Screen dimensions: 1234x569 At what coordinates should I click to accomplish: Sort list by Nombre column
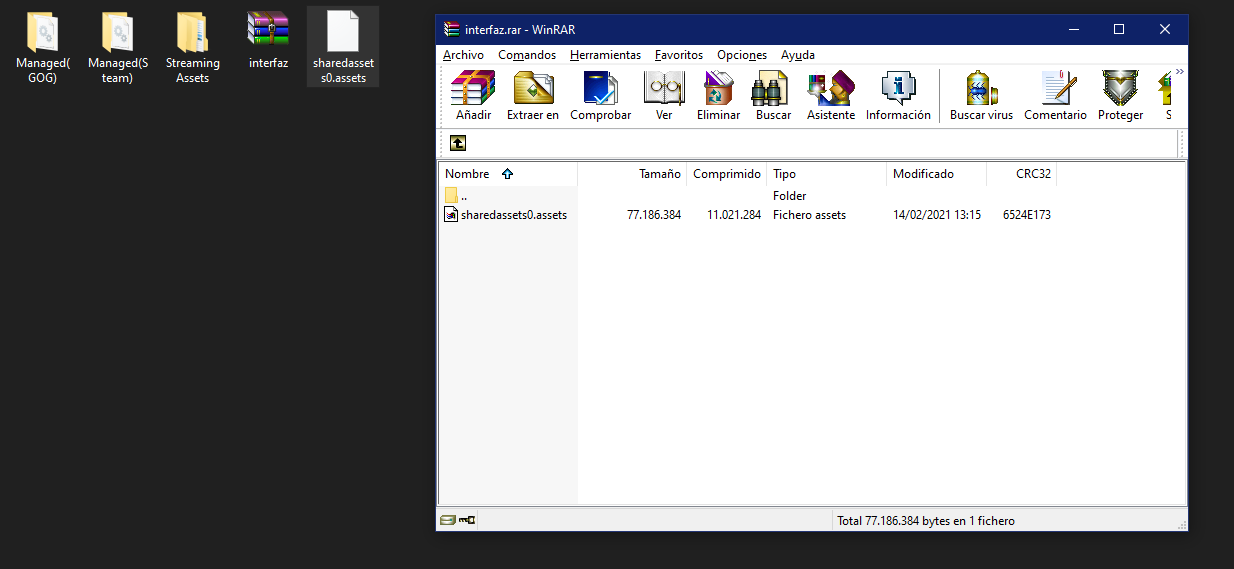[507, 174]
